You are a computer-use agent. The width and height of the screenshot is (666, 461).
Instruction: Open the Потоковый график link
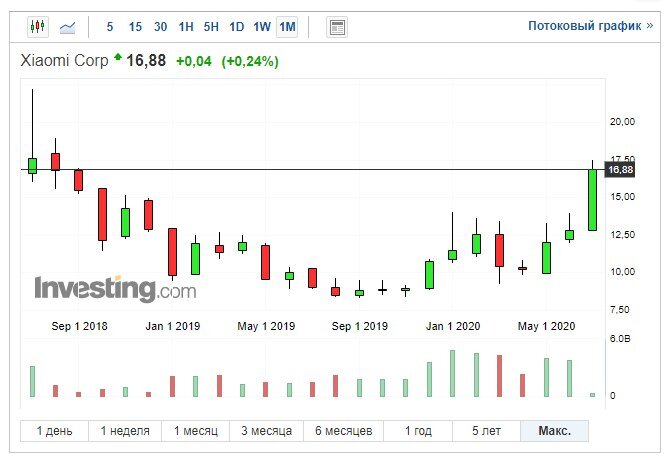(590, 26)
